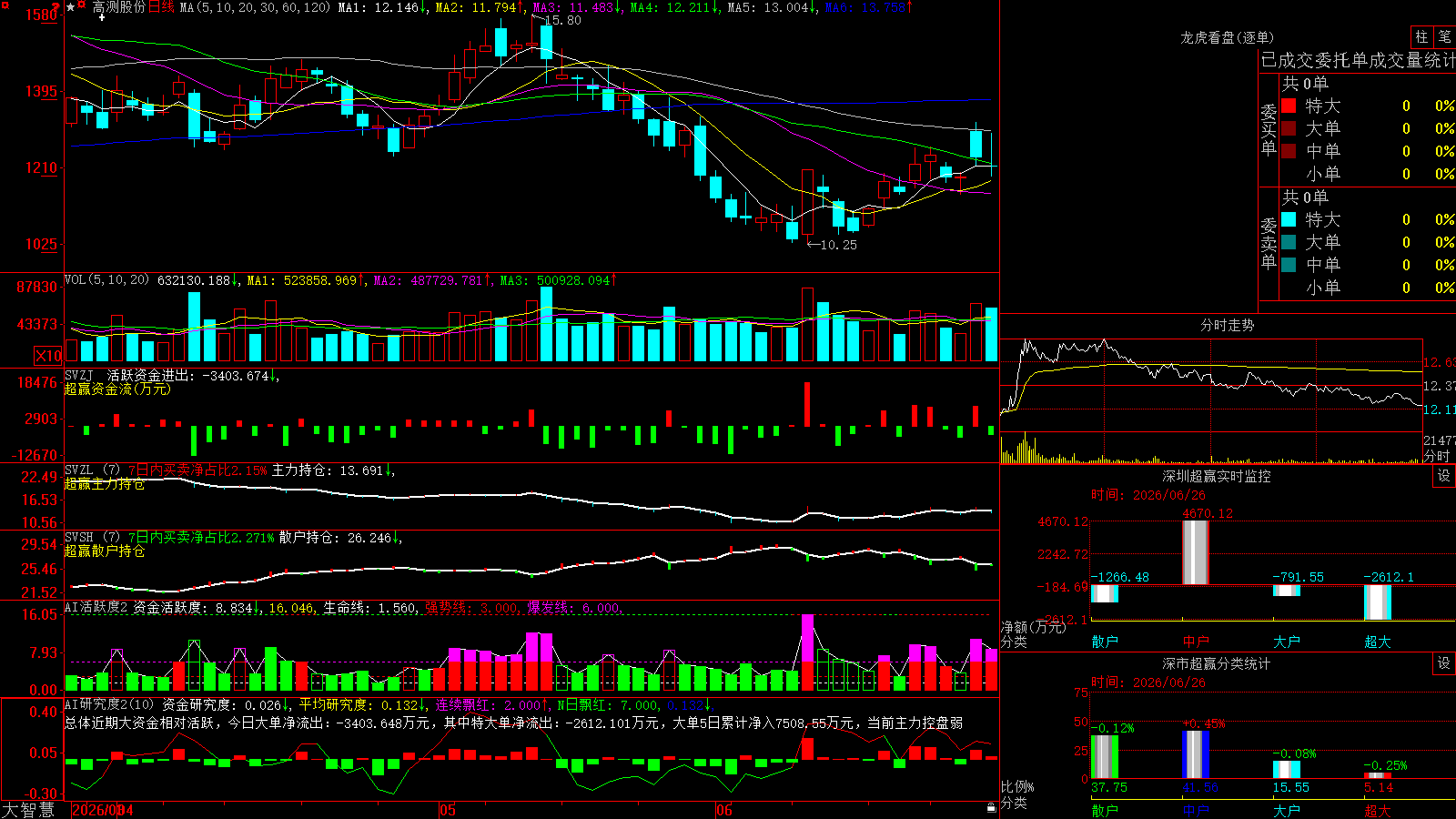Click the 分时走势 panel title
The width and height of the screenshot is (1456, 819).
pos(1227,325)
